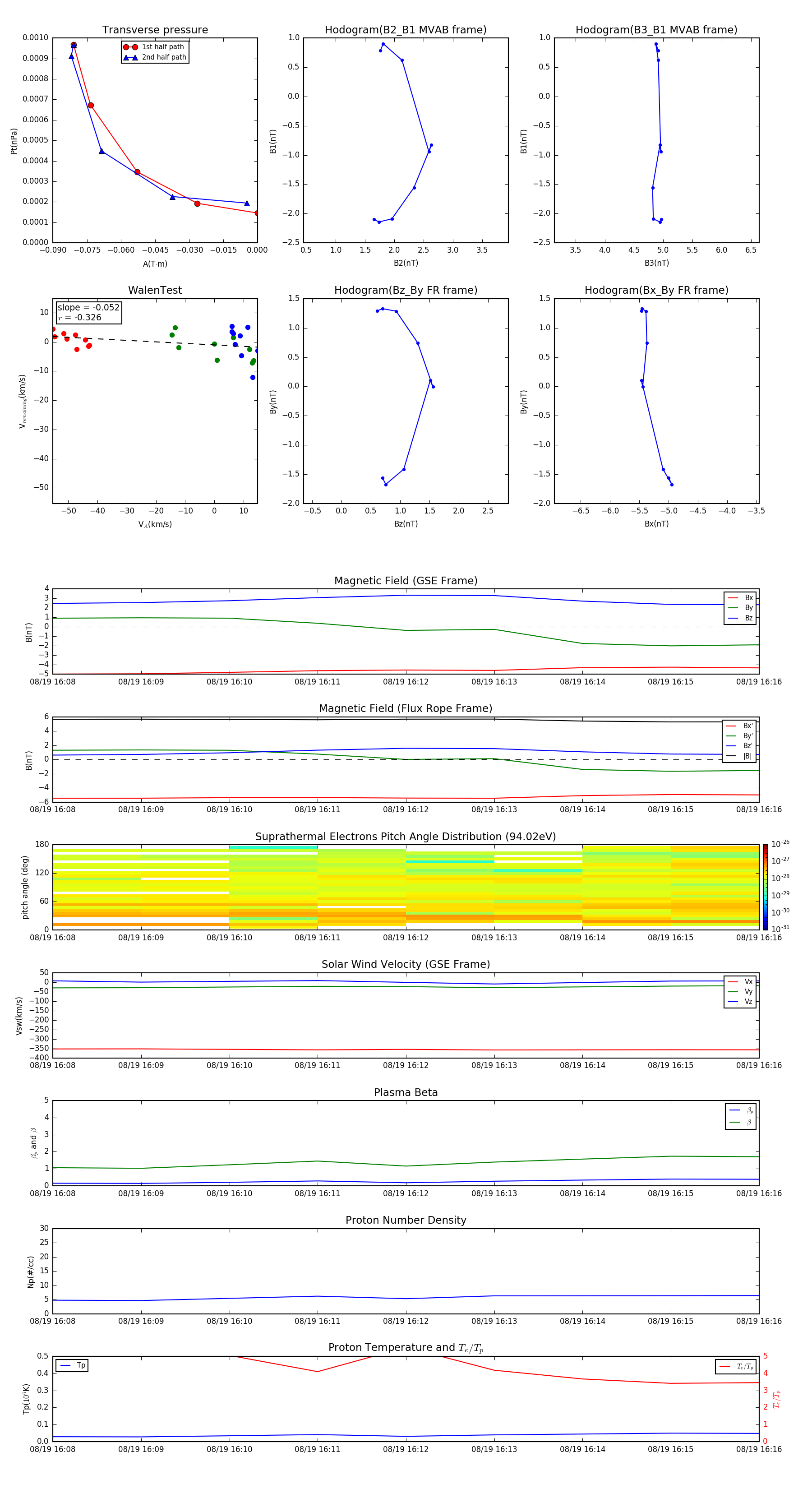Click the 'Plasma Beta' plot title

point(406,1092)
